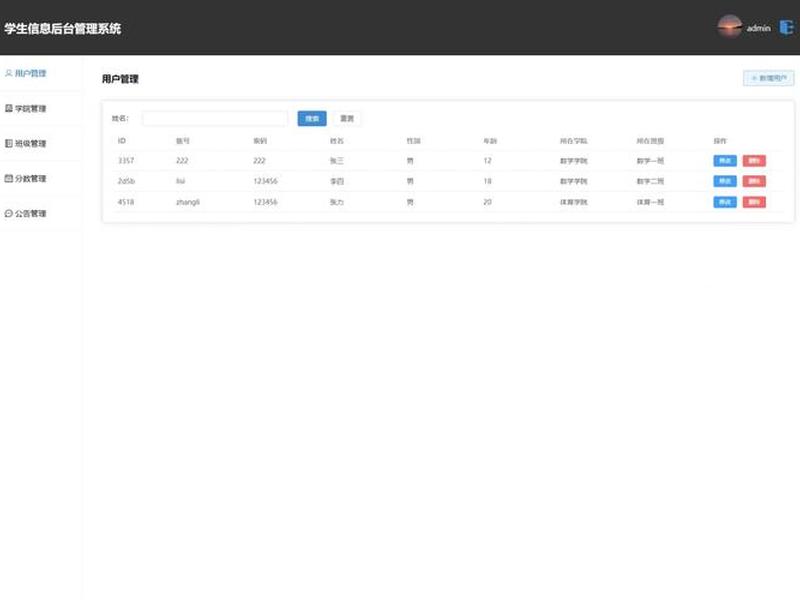Click the 学生信息后台管理系统 title

[x=63, y=29]
